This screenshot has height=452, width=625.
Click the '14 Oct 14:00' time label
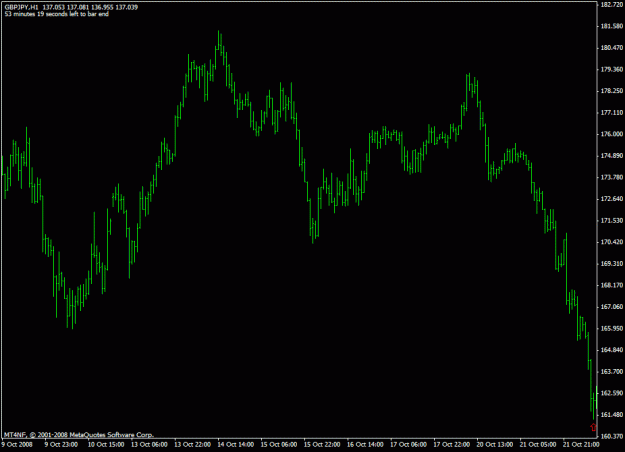[x=236, y=444]
